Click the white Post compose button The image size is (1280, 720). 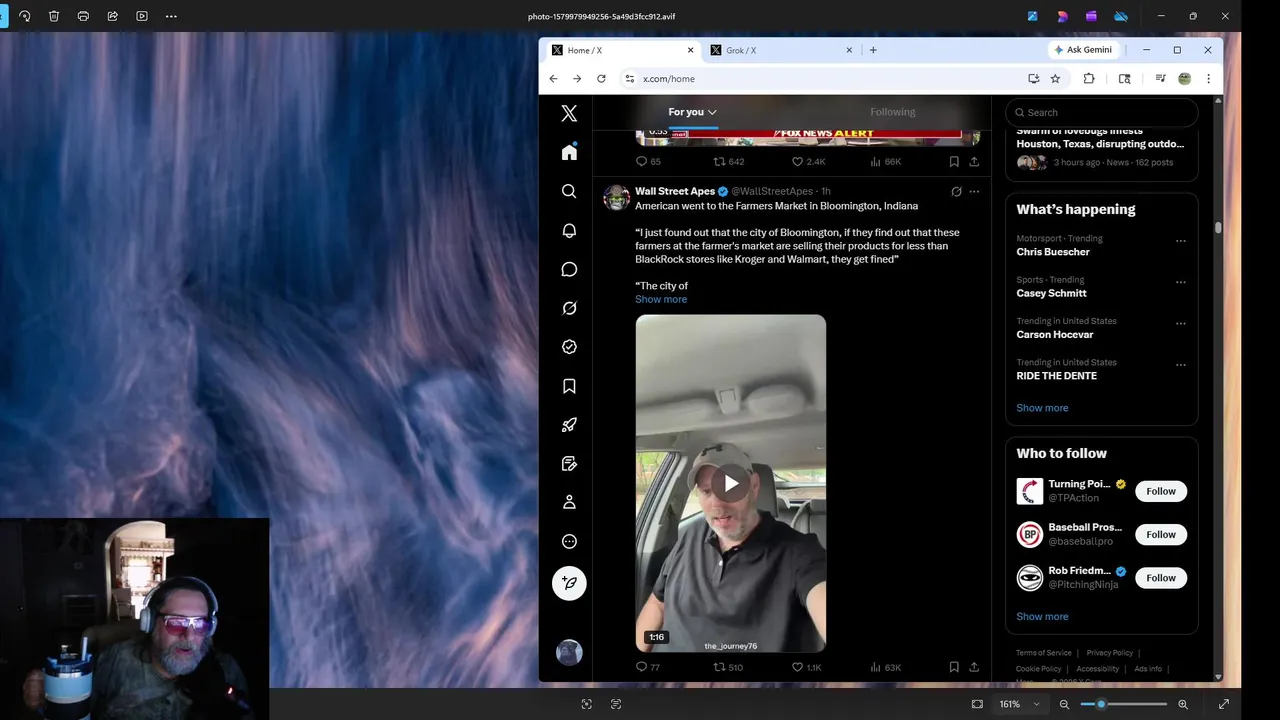(x=569, y=583)
